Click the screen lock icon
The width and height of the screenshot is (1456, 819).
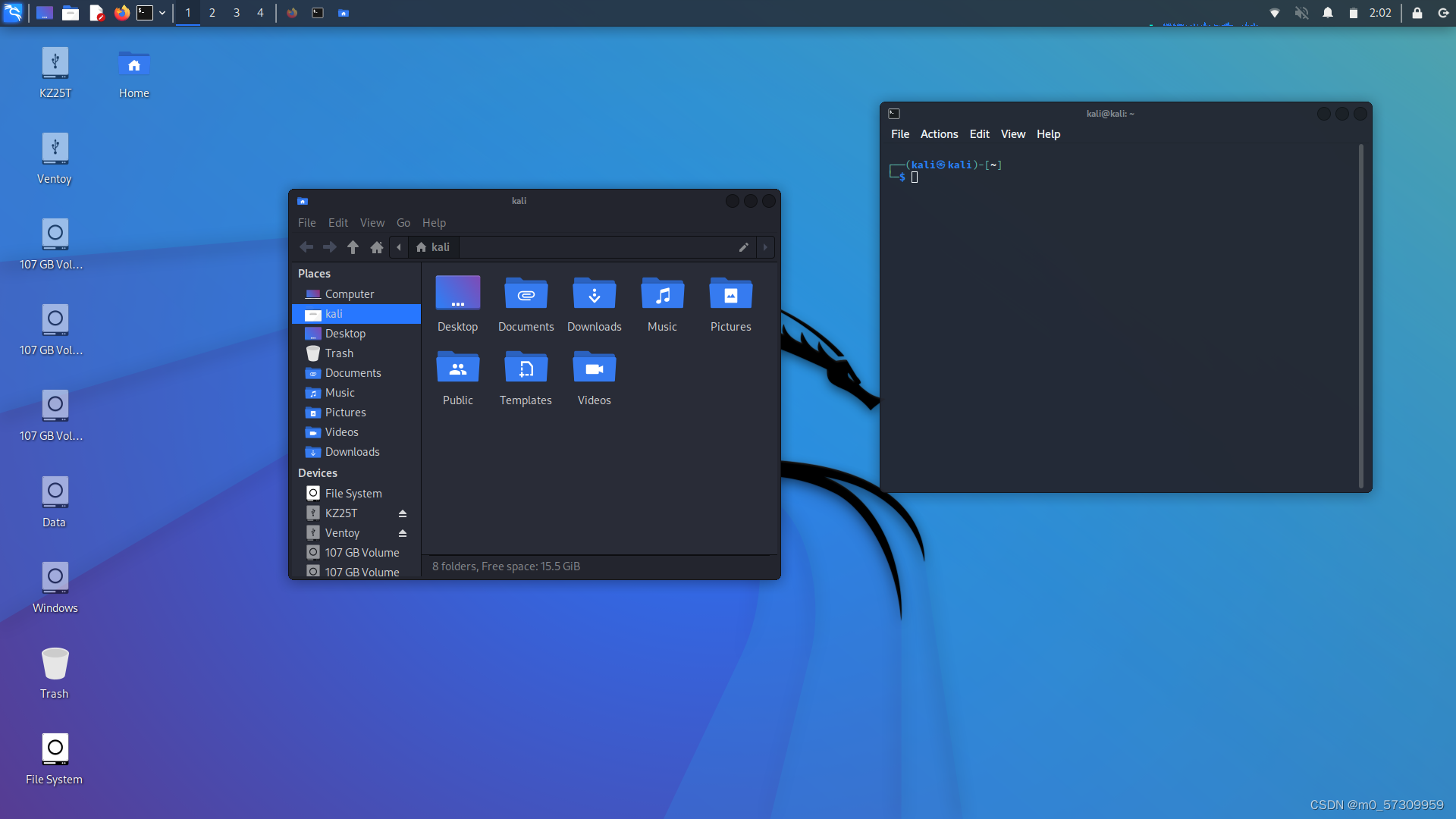[x=1417, y=13]
